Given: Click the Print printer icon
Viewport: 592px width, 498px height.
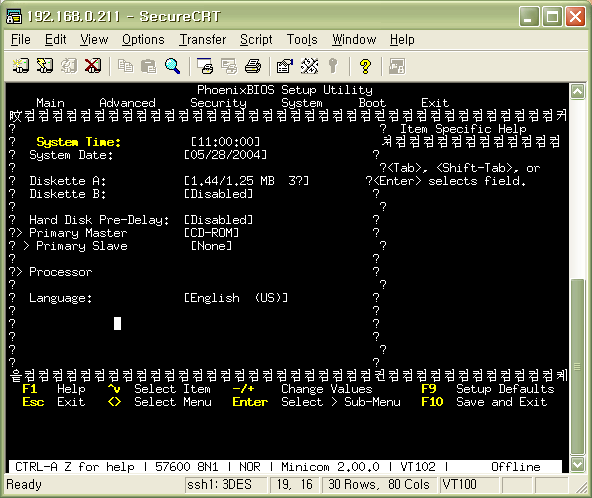Looking at the screenshot, I should click(x=253, y=66).
